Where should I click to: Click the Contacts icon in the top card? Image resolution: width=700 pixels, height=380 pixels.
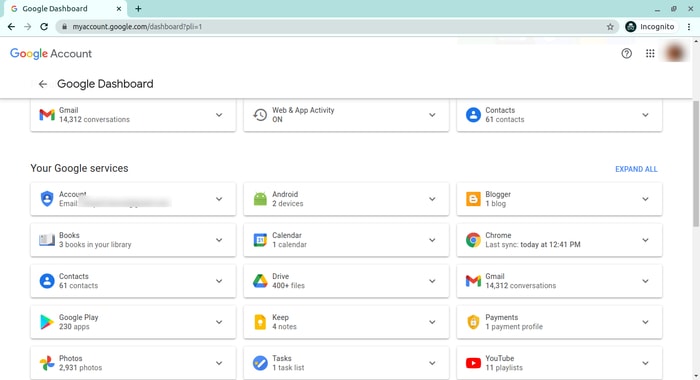coord(473,115)
